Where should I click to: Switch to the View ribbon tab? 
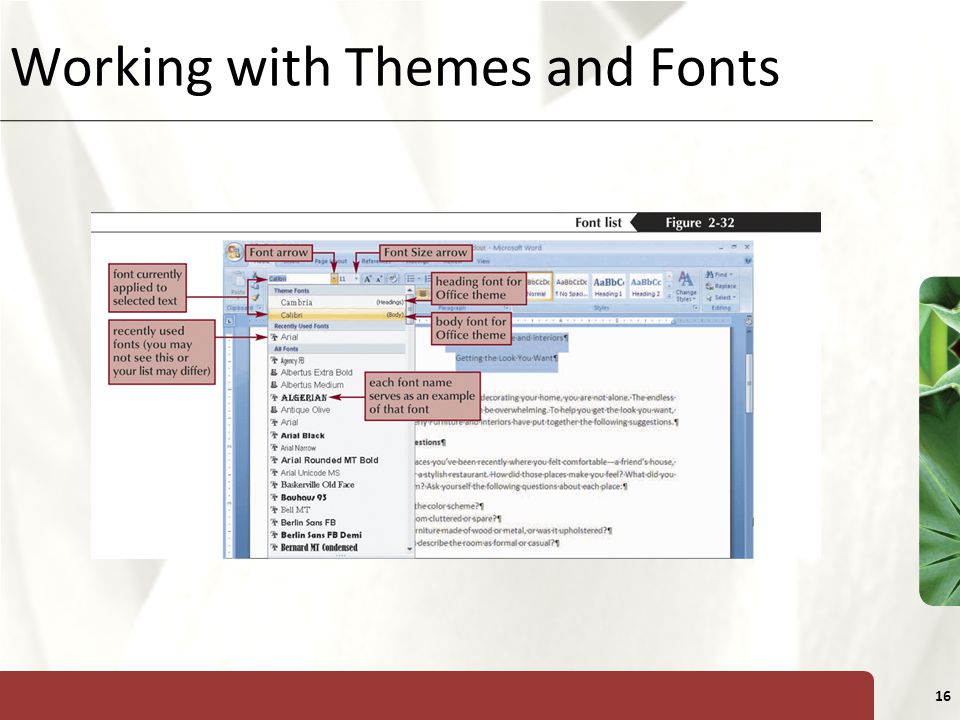point(484,261)
